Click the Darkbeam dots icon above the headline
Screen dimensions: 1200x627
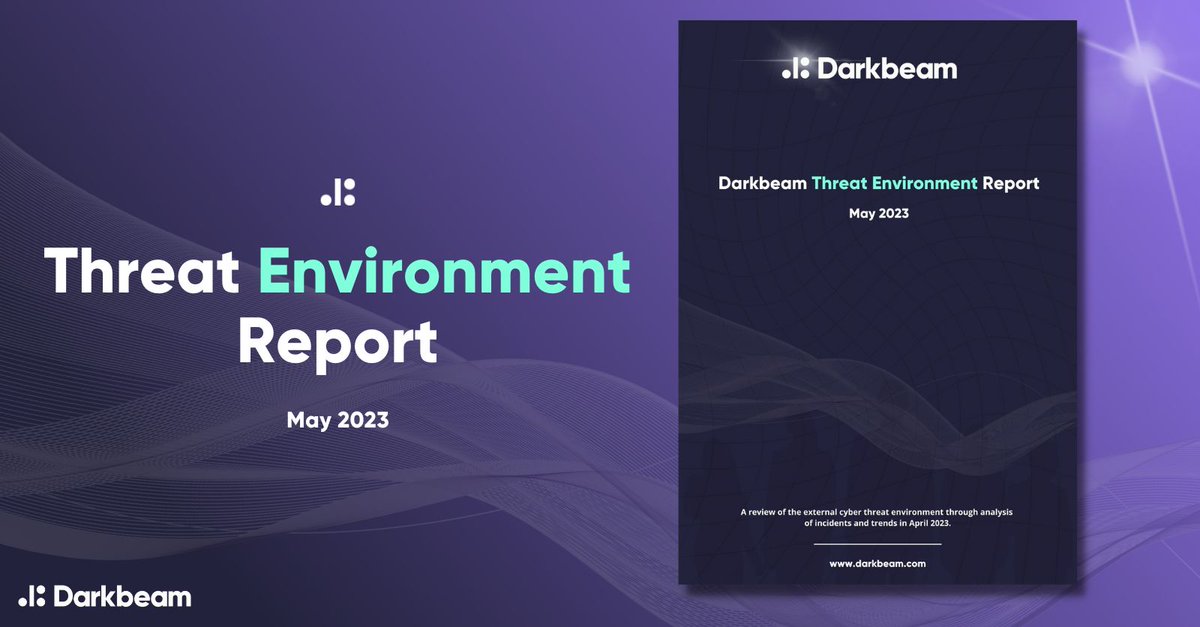pos(338,194)
